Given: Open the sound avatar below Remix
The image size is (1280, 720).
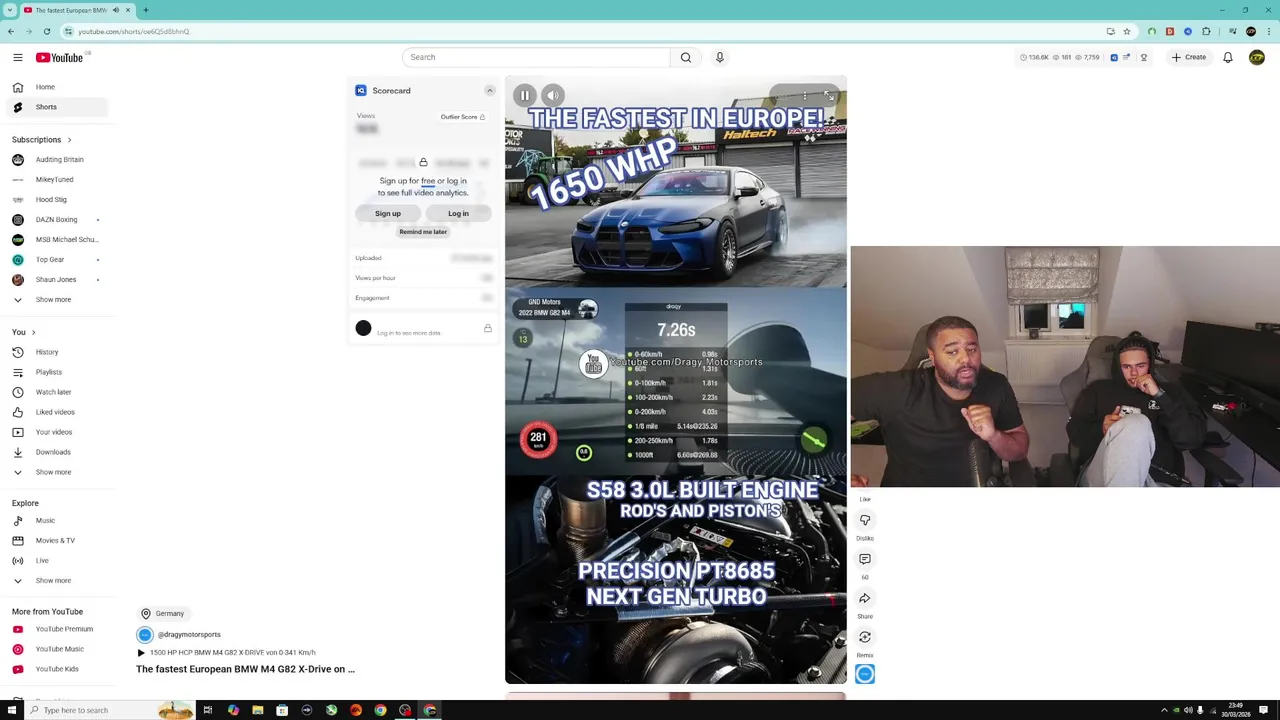Looking at the screenshot, I should click(865, 674).
